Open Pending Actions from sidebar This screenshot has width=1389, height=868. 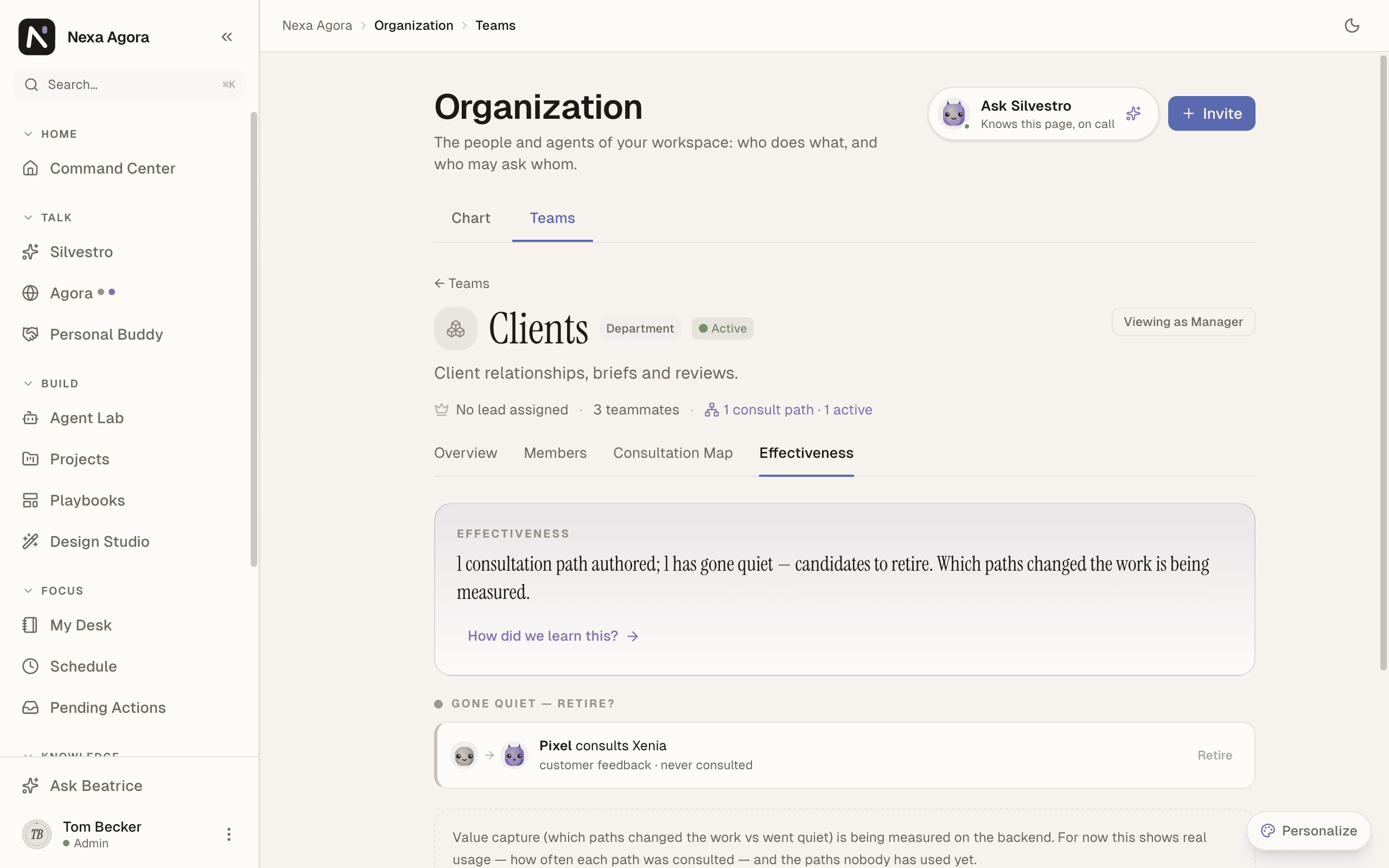[x=130, y=708]
